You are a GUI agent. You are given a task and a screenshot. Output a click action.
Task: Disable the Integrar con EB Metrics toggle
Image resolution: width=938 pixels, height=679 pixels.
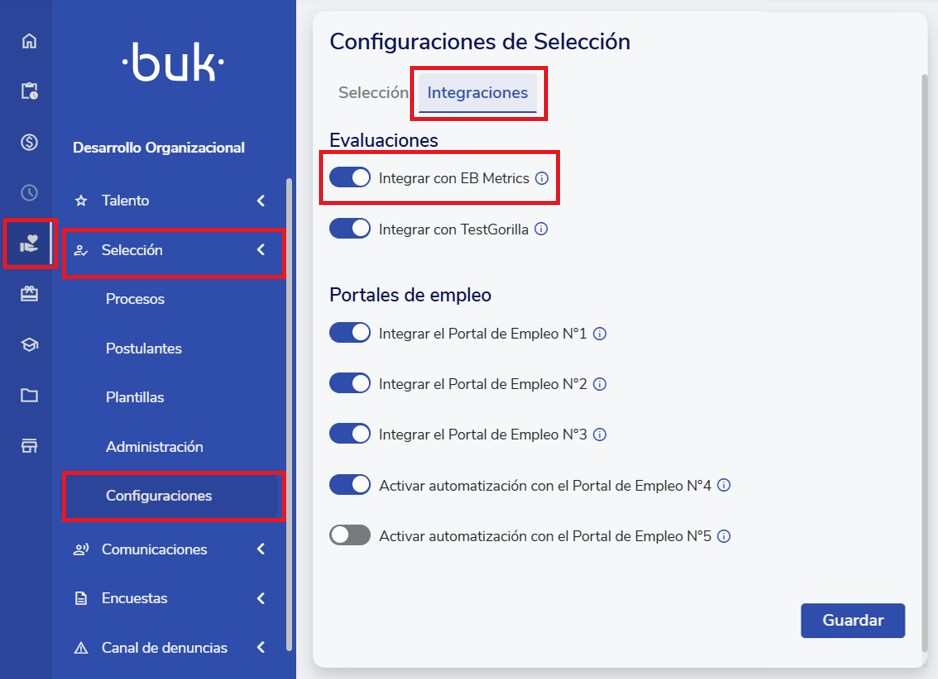point(350,178)
